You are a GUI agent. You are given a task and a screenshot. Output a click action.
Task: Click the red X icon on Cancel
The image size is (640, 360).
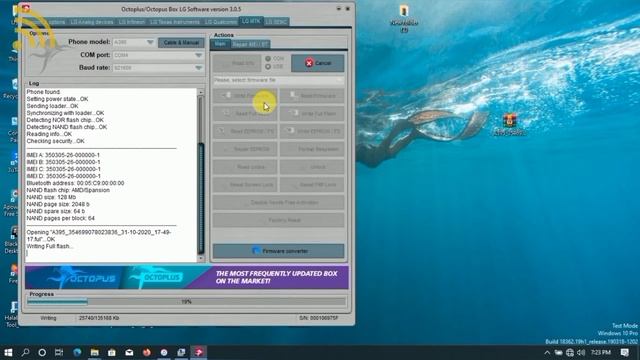coord(309,63)
